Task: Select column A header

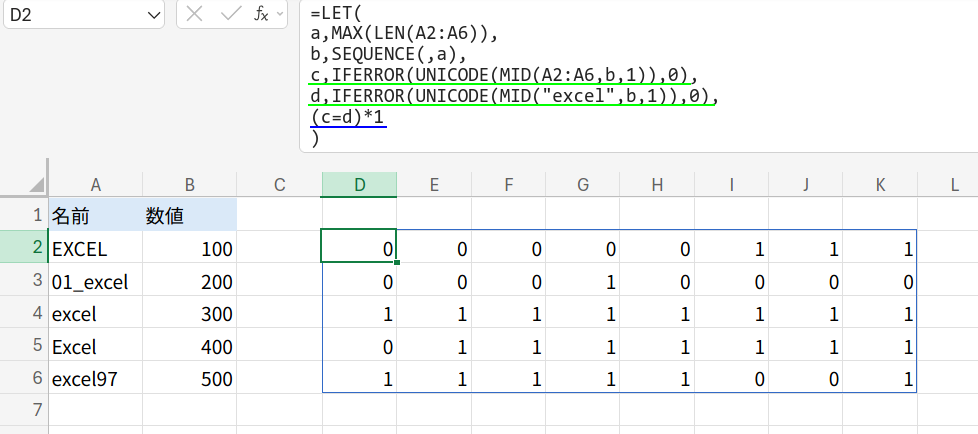Action: 95,184
